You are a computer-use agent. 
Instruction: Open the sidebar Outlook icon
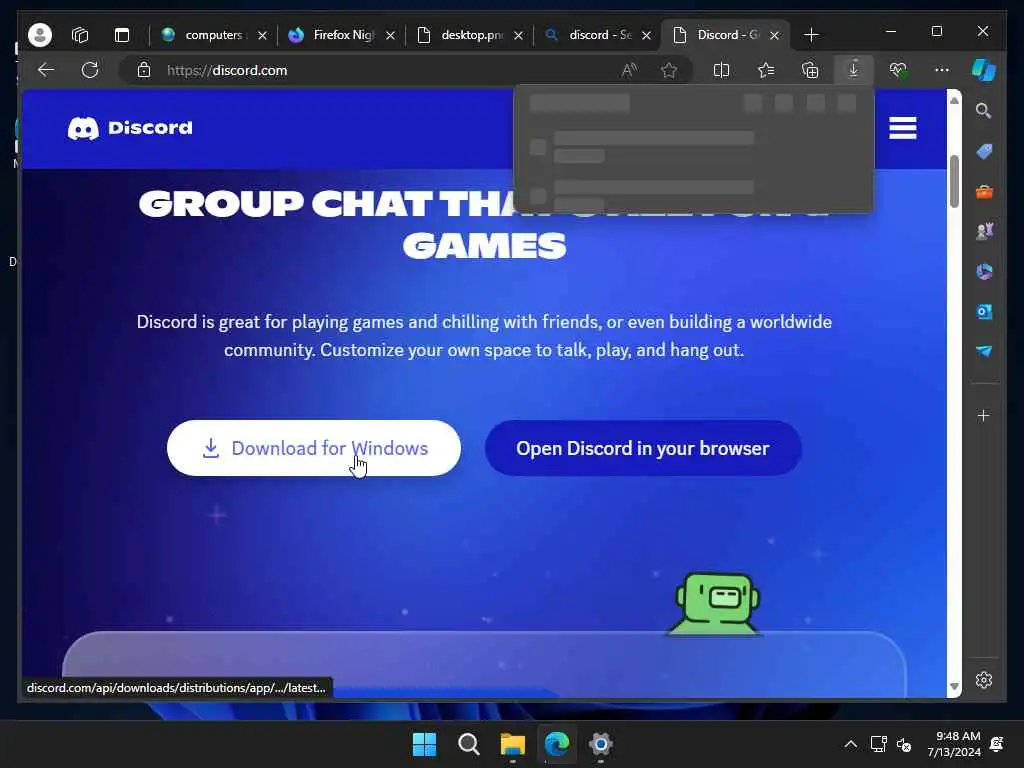coord(984,312)
